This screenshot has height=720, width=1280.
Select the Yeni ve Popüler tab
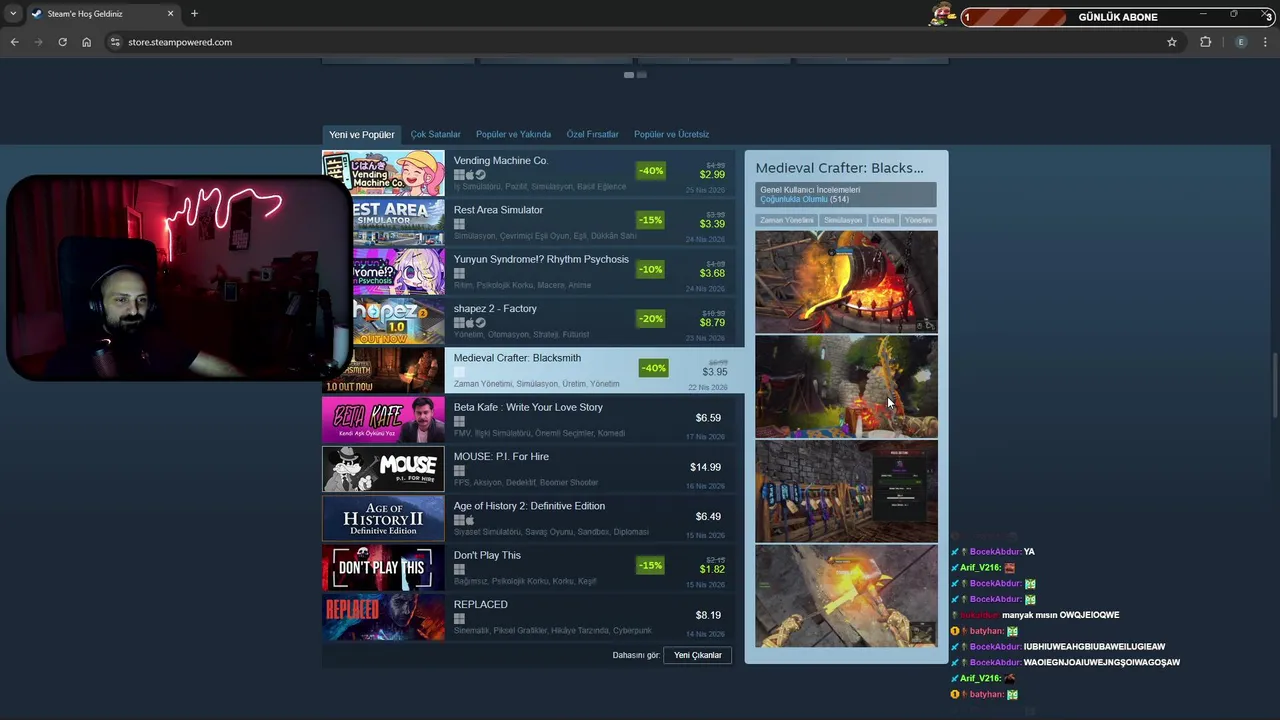pyautogui.click(x=362, y=135)
